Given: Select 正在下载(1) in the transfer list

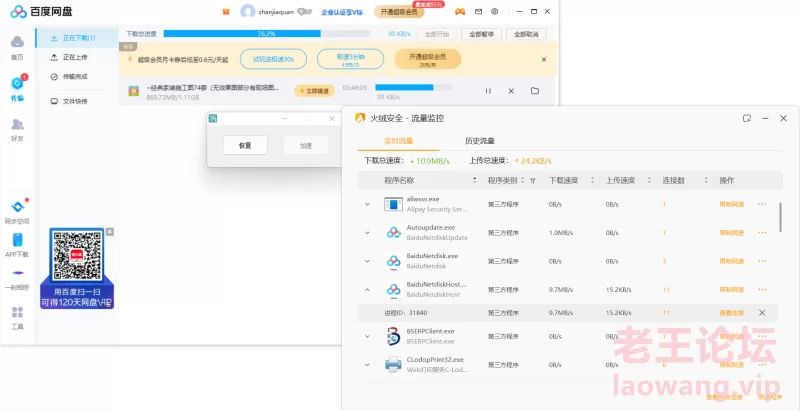Looking at the screenshot, I should click(77, 38).
